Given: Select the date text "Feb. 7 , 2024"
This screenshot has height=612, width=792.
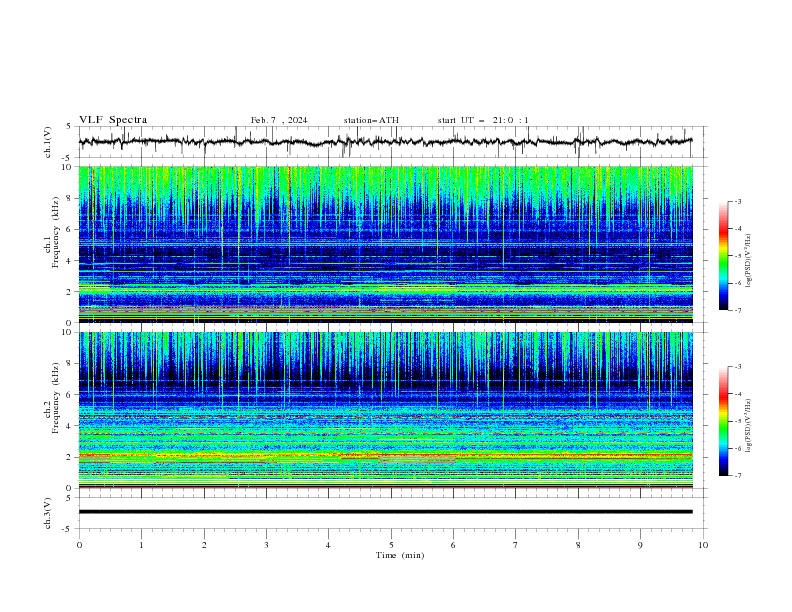Looking at the screenshot, I should point(279,120).
